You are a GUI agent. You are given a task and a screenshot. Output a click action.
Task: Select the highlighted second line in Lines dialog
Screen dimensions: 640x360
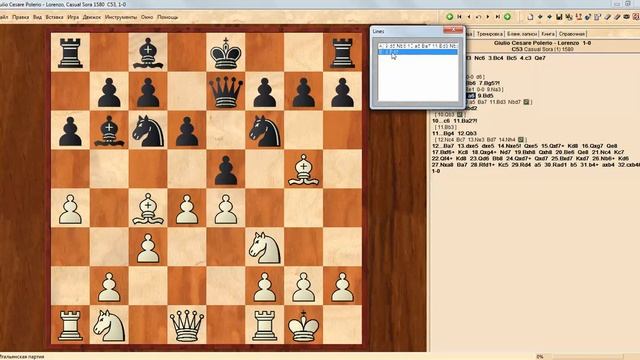coord(418,52)
